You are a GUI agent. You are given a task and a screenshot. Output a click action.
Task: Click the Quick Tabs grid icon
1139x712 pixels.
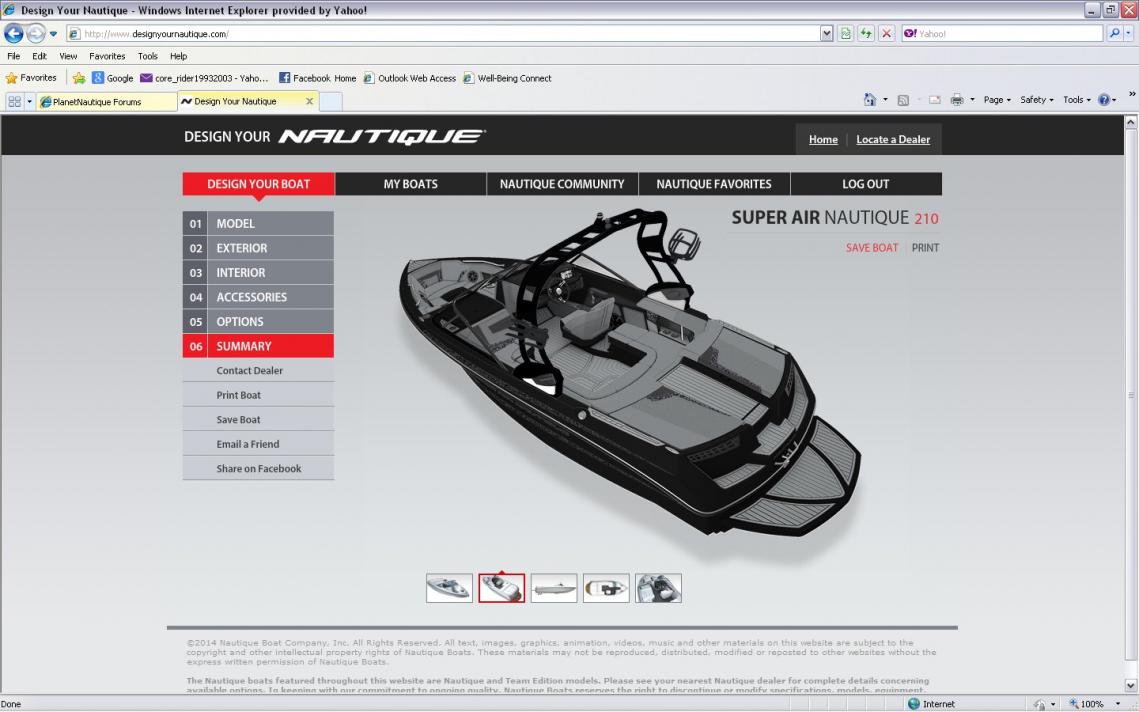[x=15, y=102]
